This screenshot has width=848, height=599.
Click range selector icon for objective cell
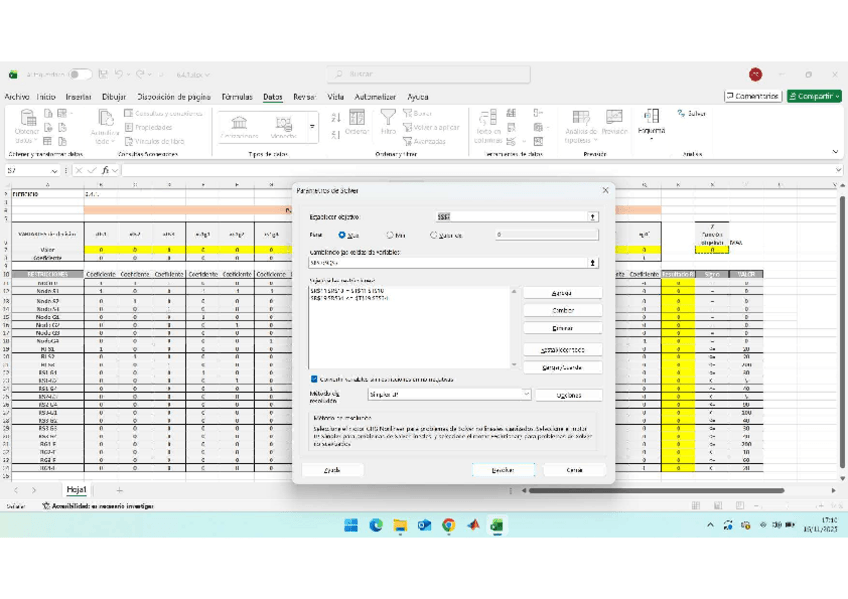tap(592, 217)
